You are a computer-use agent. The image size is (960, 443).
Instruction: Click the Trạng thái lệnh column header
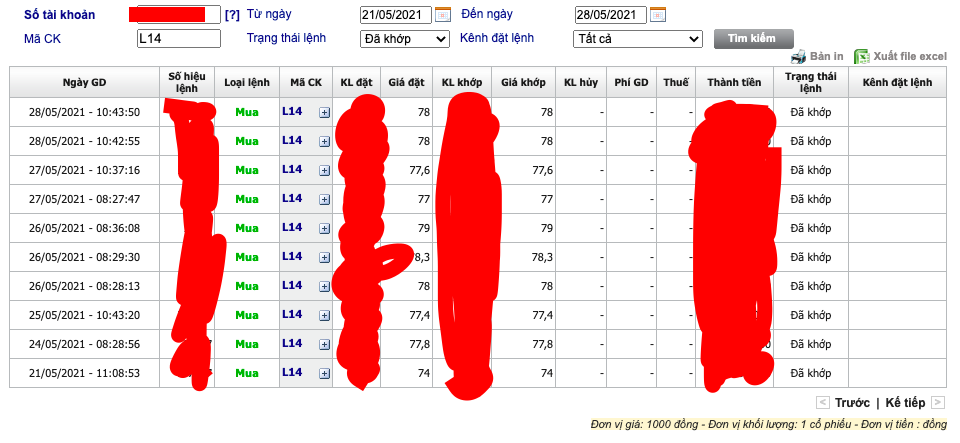tap(811, 82)
